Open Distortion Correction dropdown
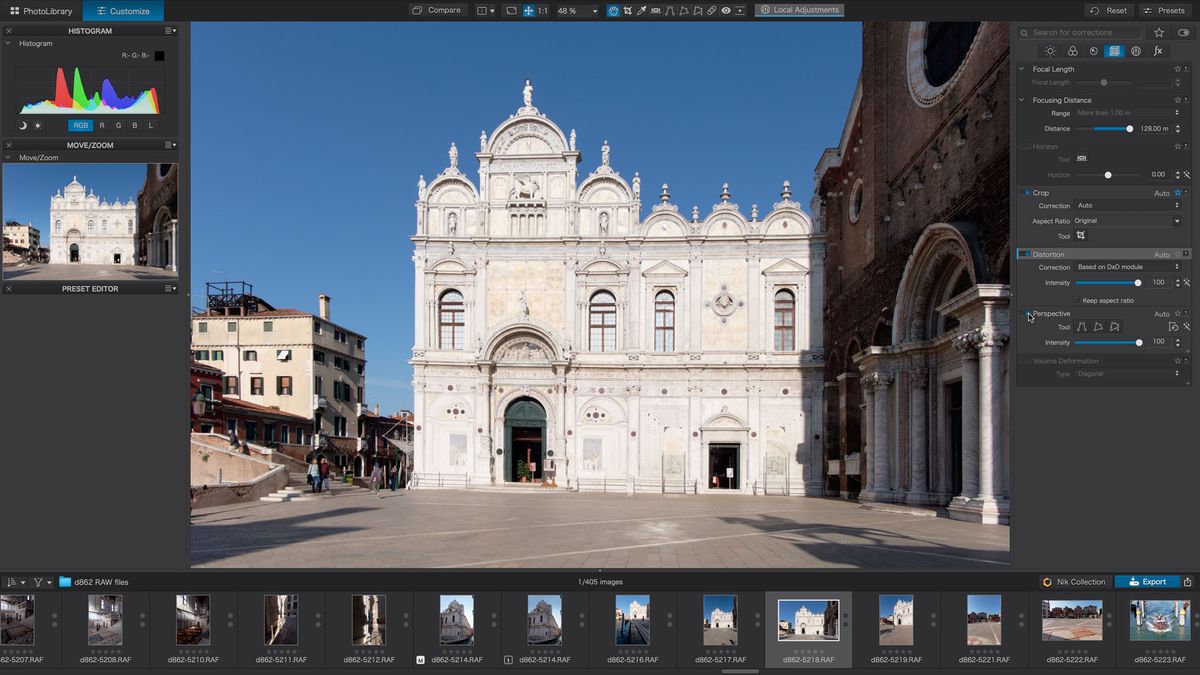The height and width of the screenshot is (675, 1200). point(1127,267)
